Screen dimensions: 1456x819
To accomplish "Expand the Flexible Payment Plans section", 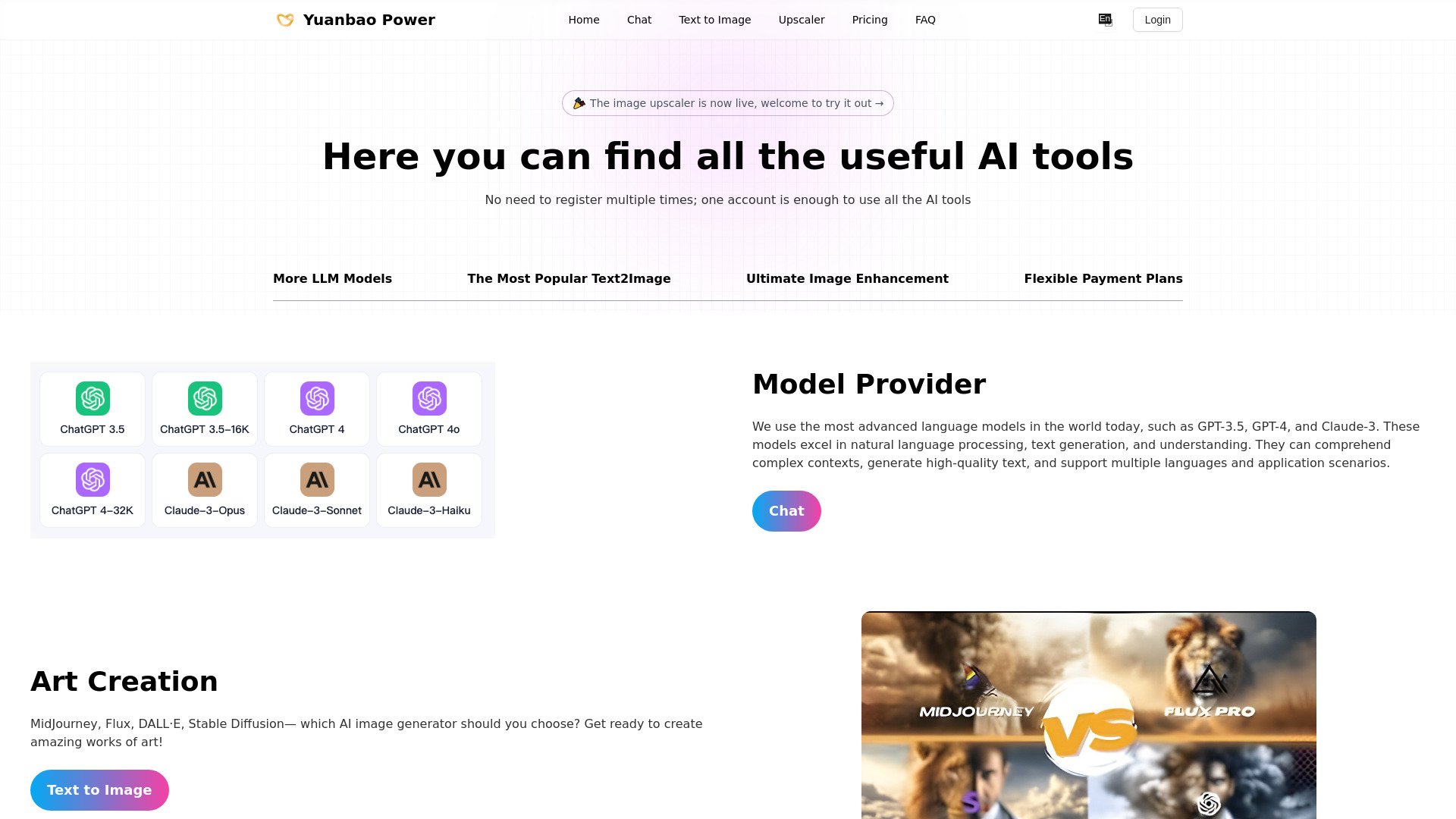I will [1103, 278].
